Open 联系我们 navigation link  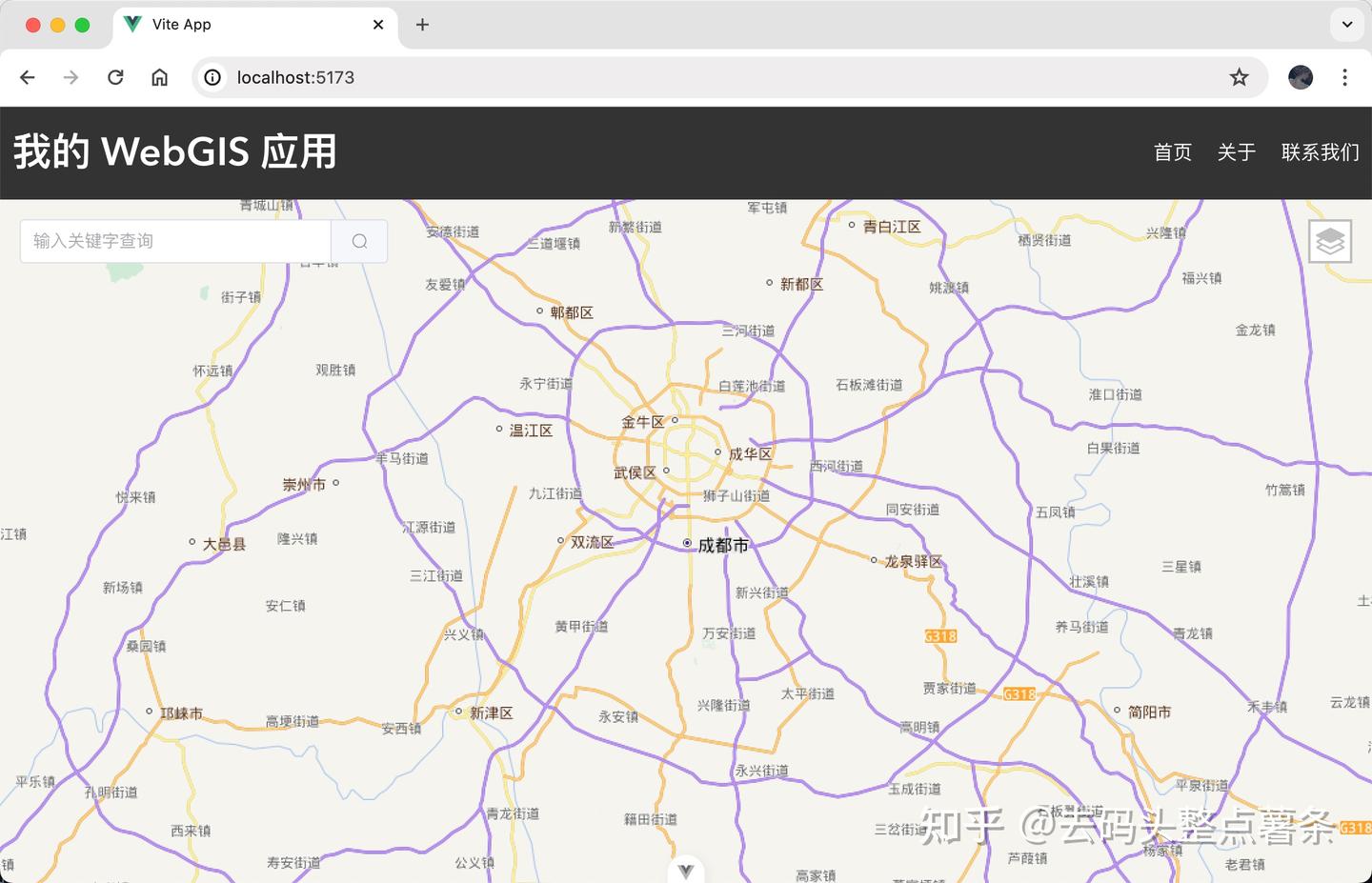[1321, 152]
